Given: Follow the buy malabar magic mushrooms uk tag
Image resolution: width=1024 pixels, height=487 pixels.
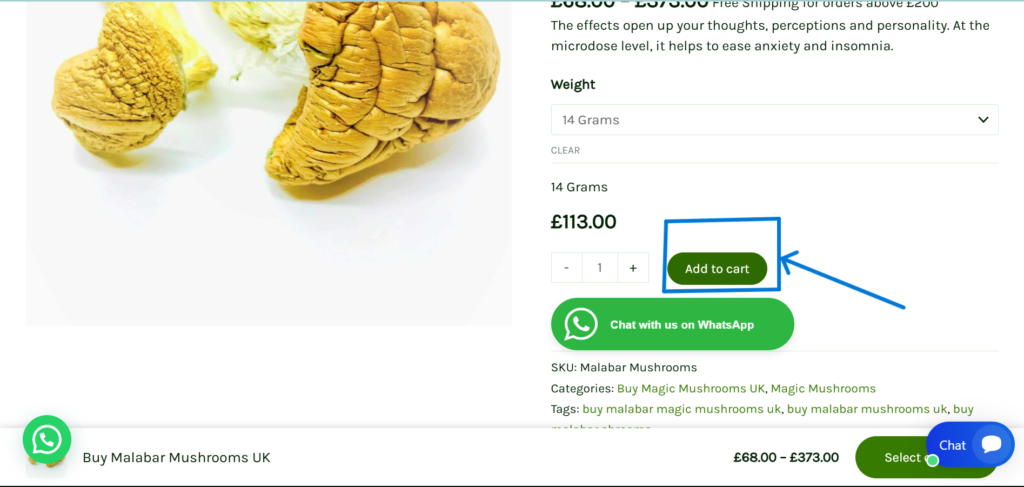Looking at the screenshot, I should 682,409.
